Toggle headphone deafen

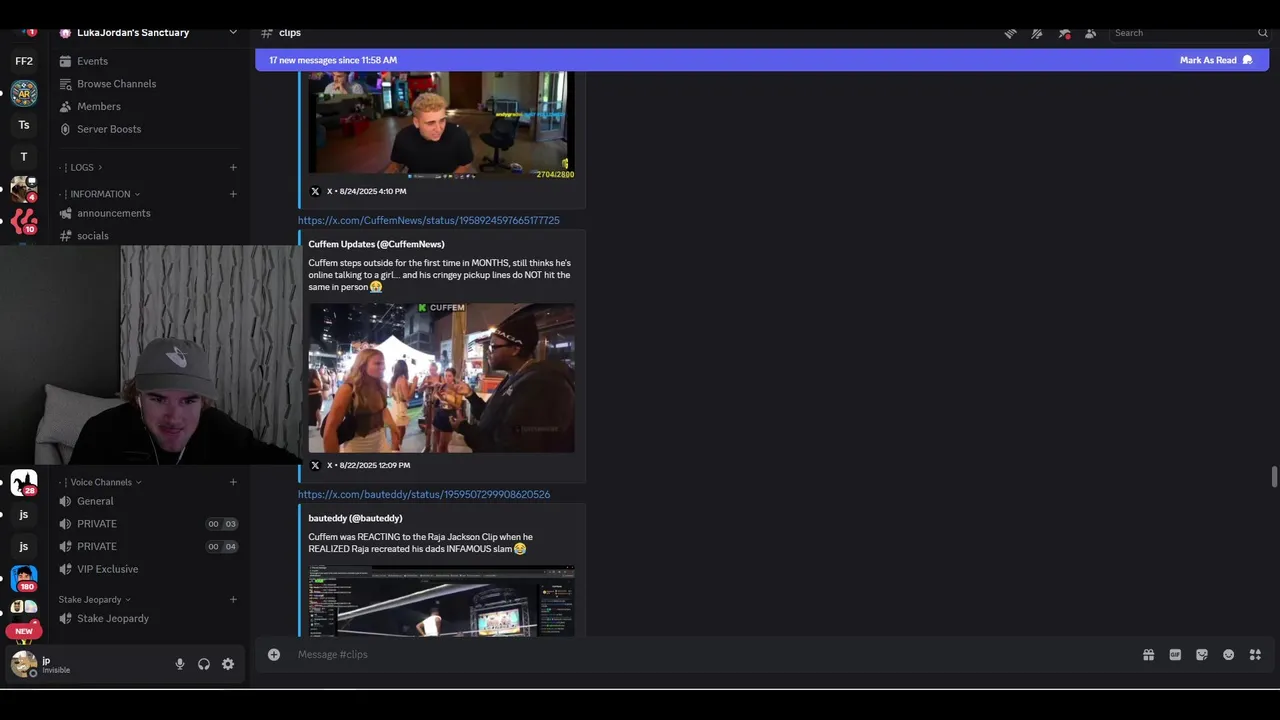204,664
